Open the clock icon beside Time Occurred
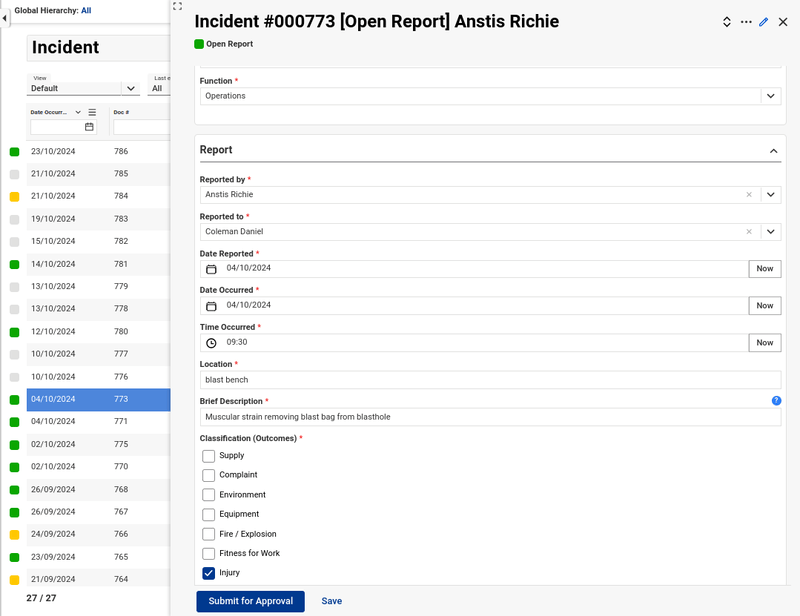This screenshot has width=800, height=616. tap(211, 343)
